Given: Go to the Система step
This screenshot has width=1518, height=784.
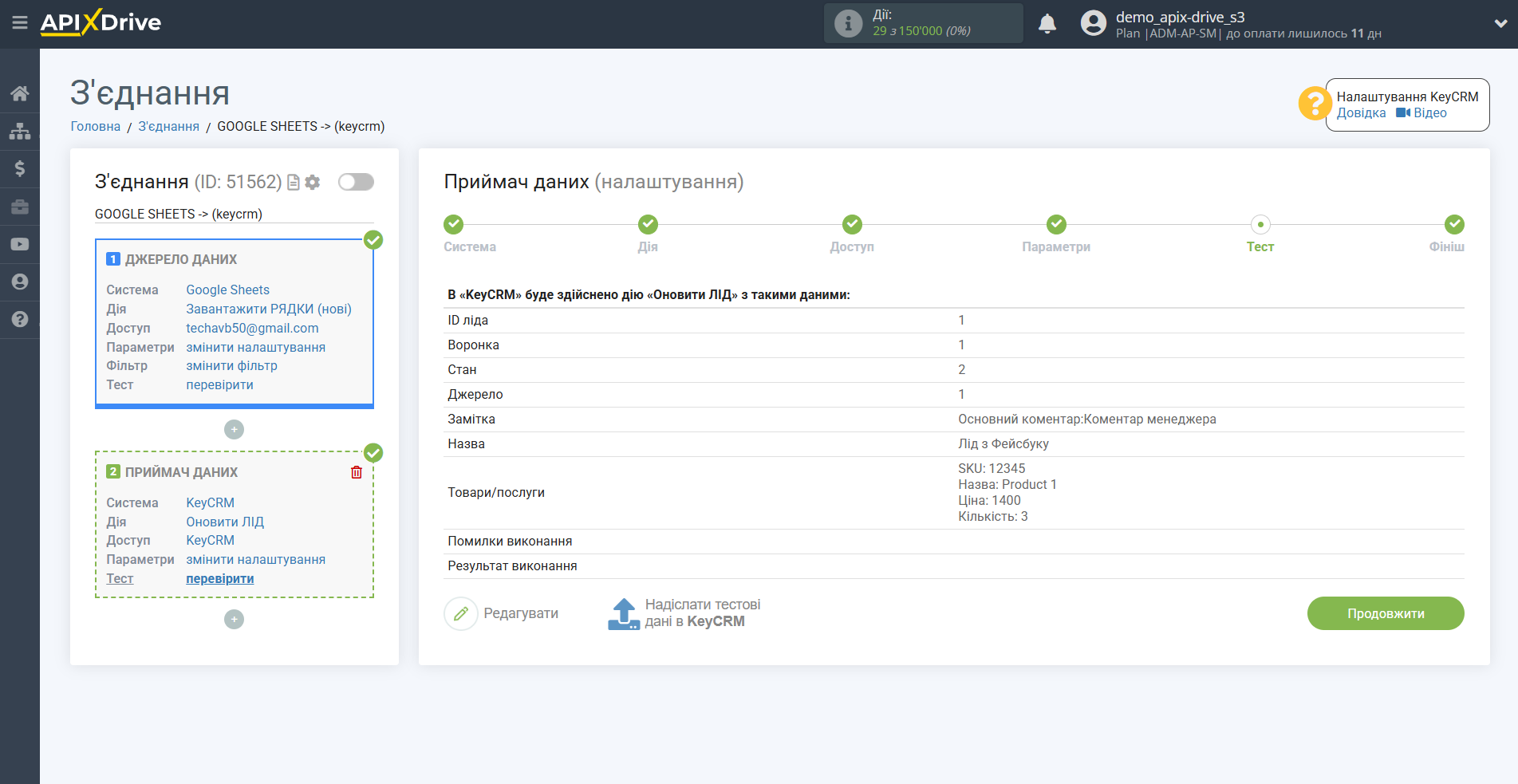Looking at the screenshot, I should click(x=454, y=224).
